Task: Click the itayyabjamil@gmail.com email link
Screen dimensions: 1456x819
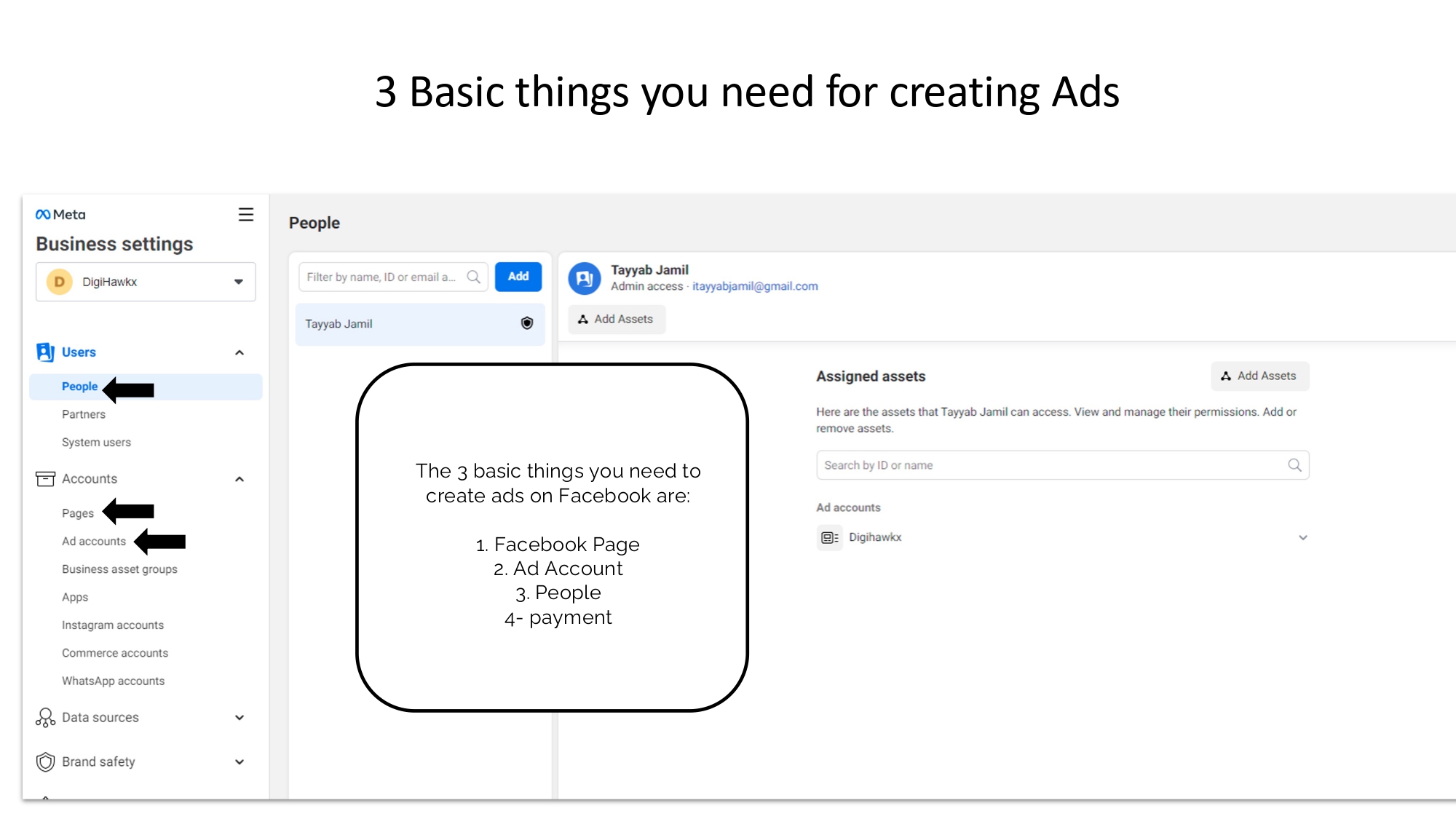Action: point(755,287)
